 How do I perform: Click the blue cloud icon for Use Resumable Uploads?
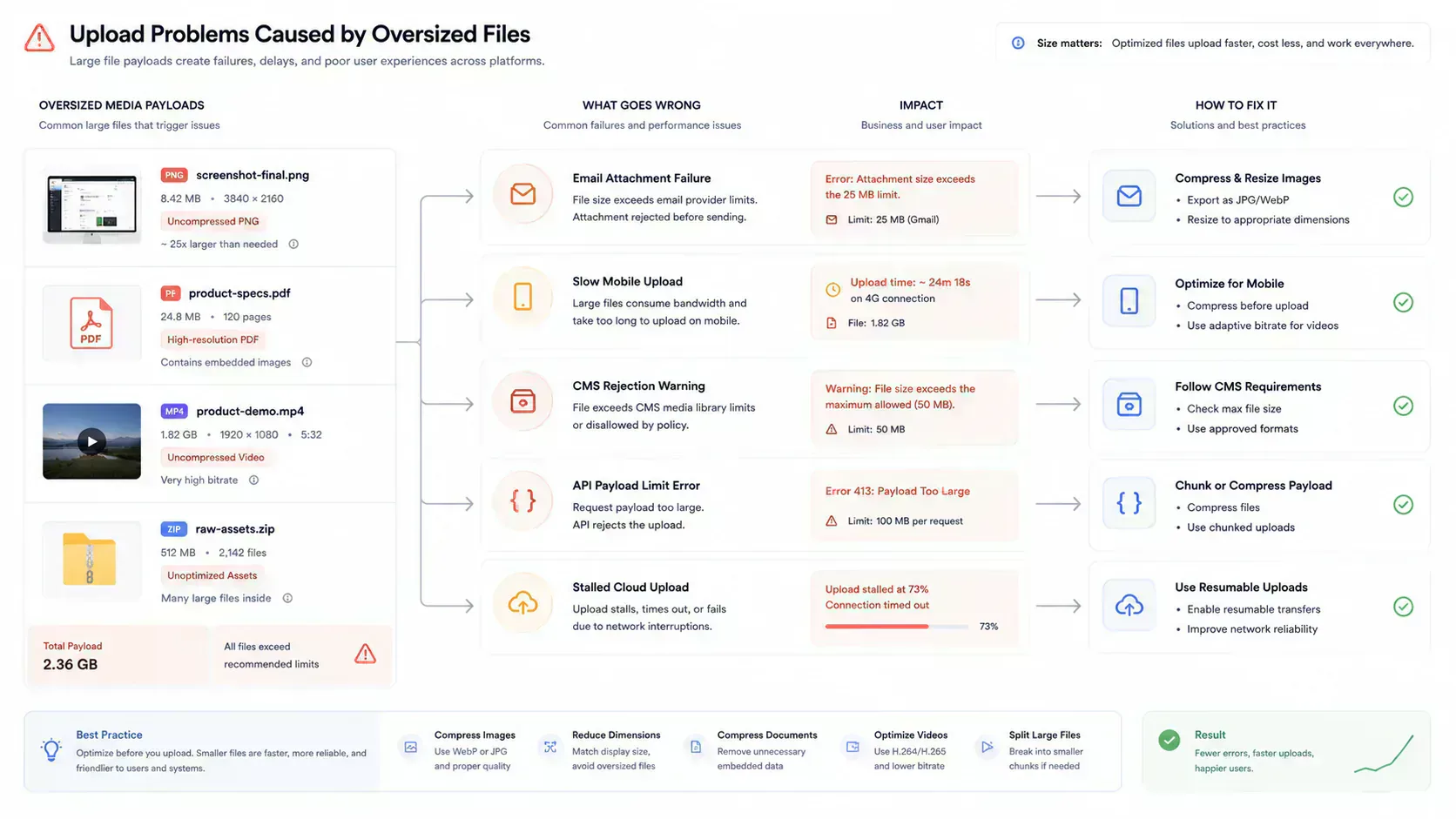(1129, 605)
